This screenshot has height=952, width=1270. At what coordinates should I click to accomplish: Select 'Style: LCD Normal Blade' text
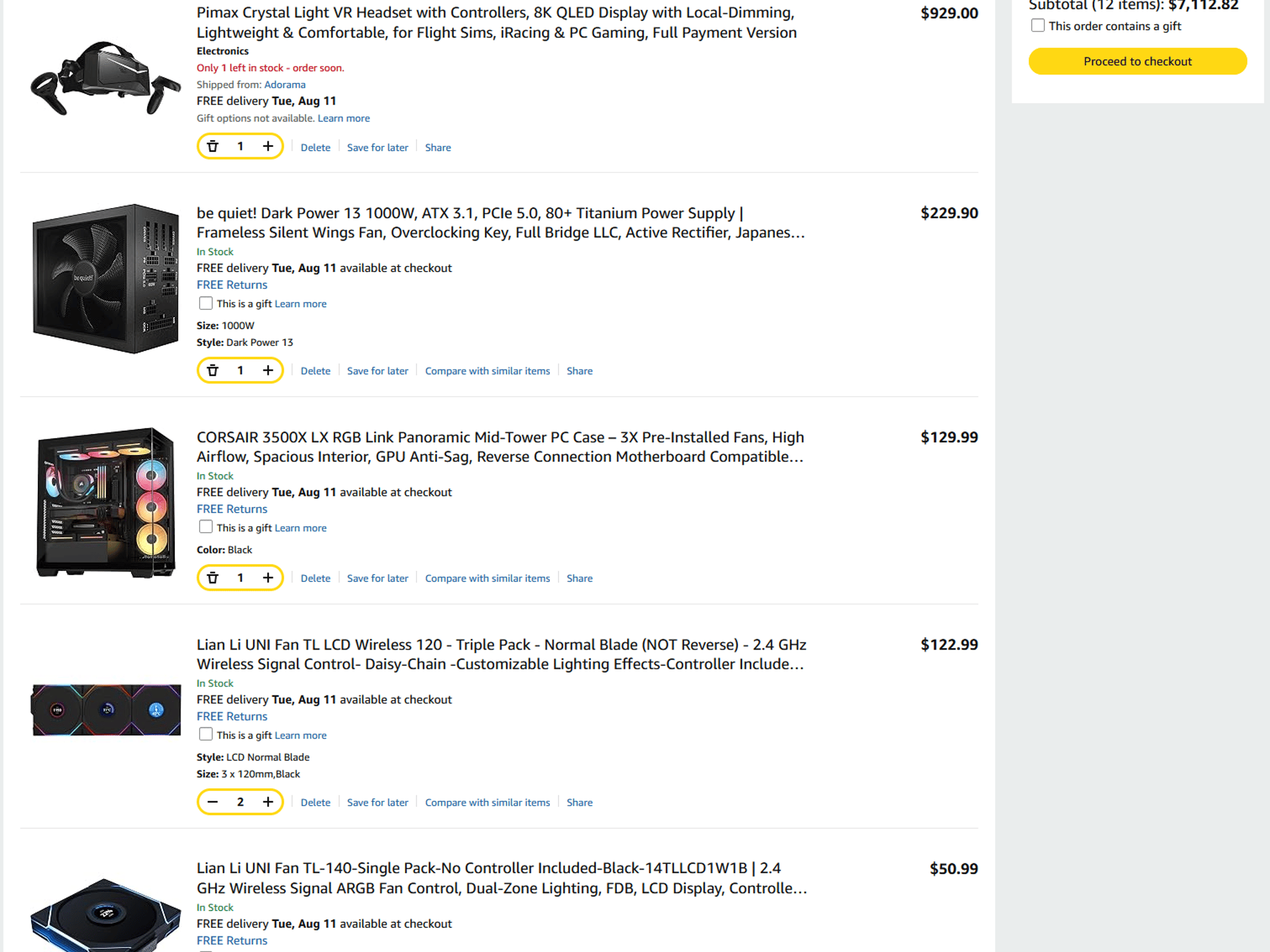[x=253, y=757]
